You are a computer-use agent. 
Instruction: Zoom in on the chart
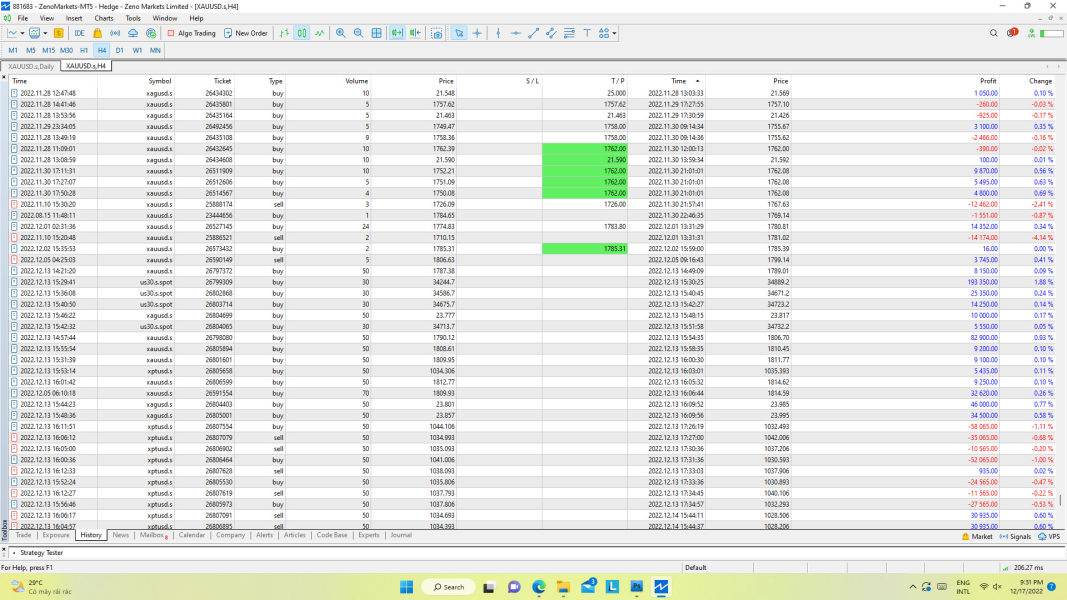pos(341,33)
